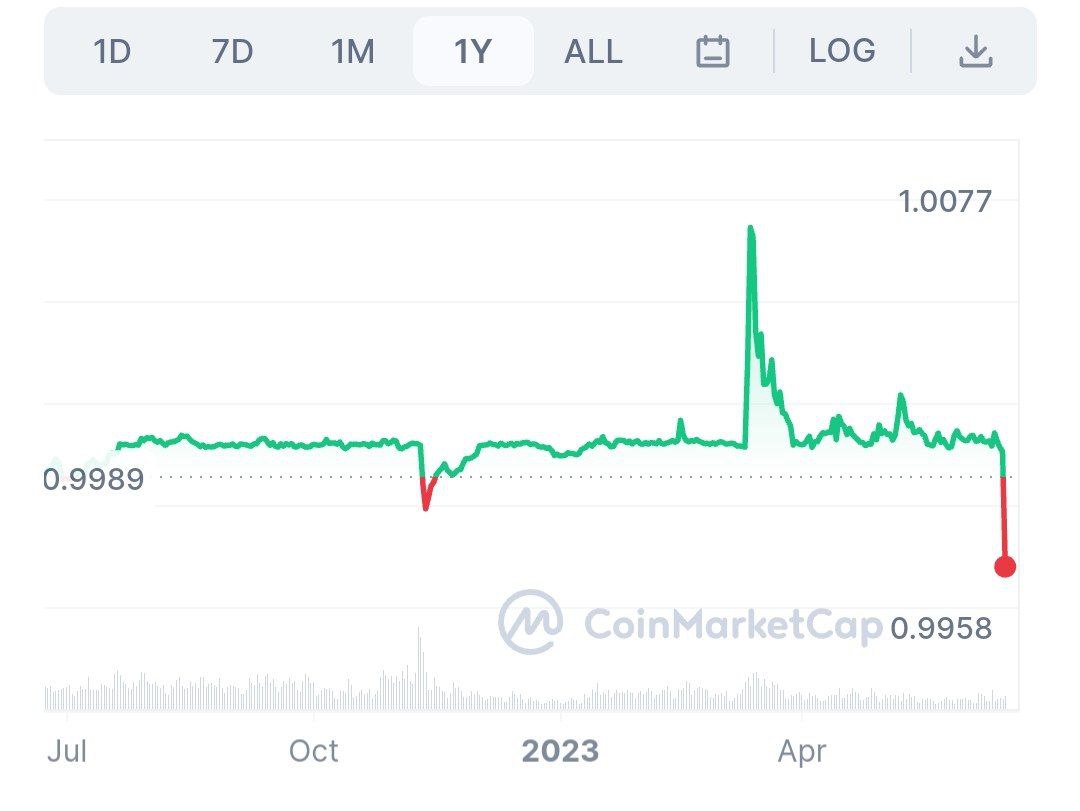
Task: Select the 1M time range
Action: click(352, 51)
